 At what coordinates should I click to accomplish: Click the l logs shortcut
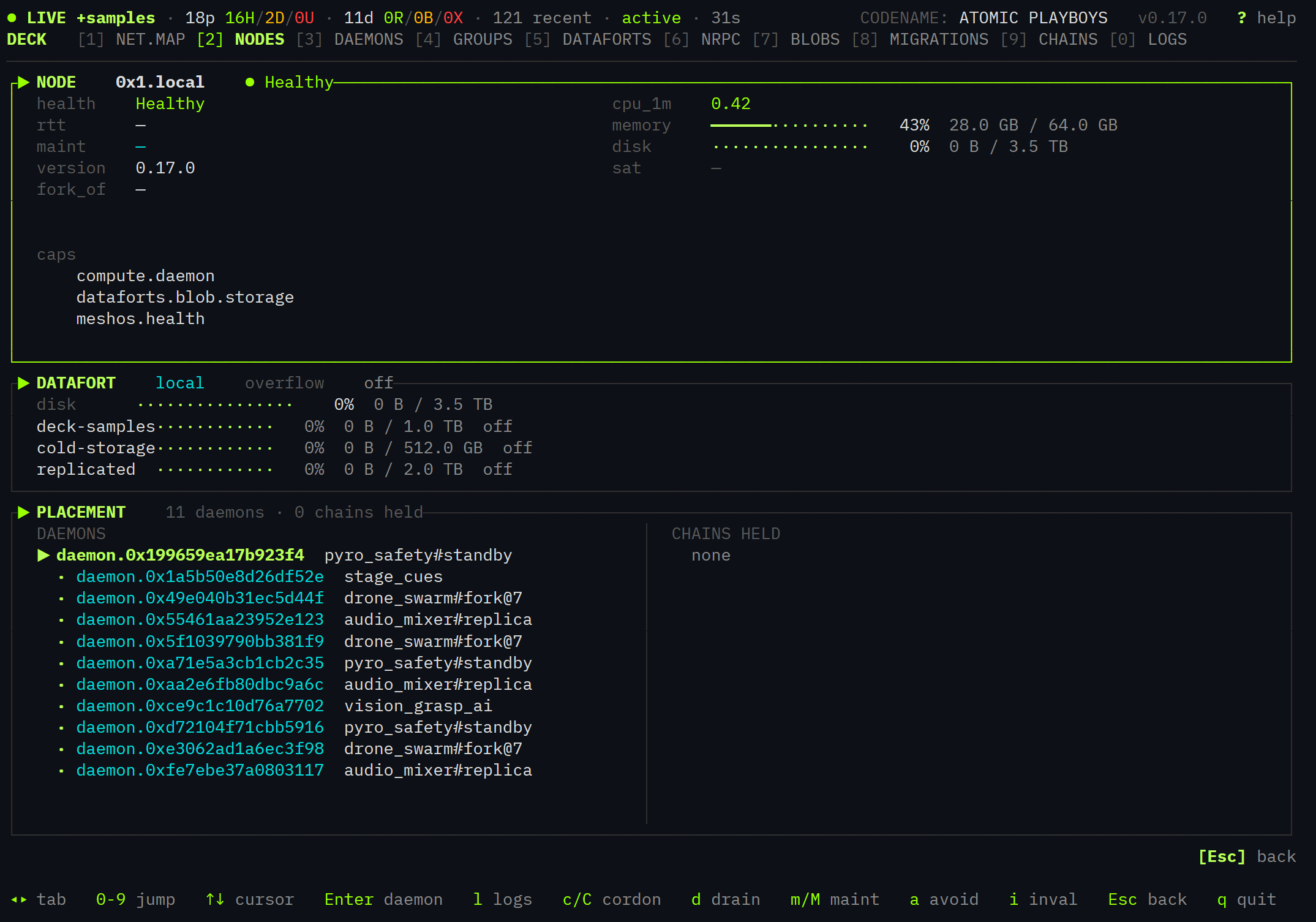[x=502, y=899]
